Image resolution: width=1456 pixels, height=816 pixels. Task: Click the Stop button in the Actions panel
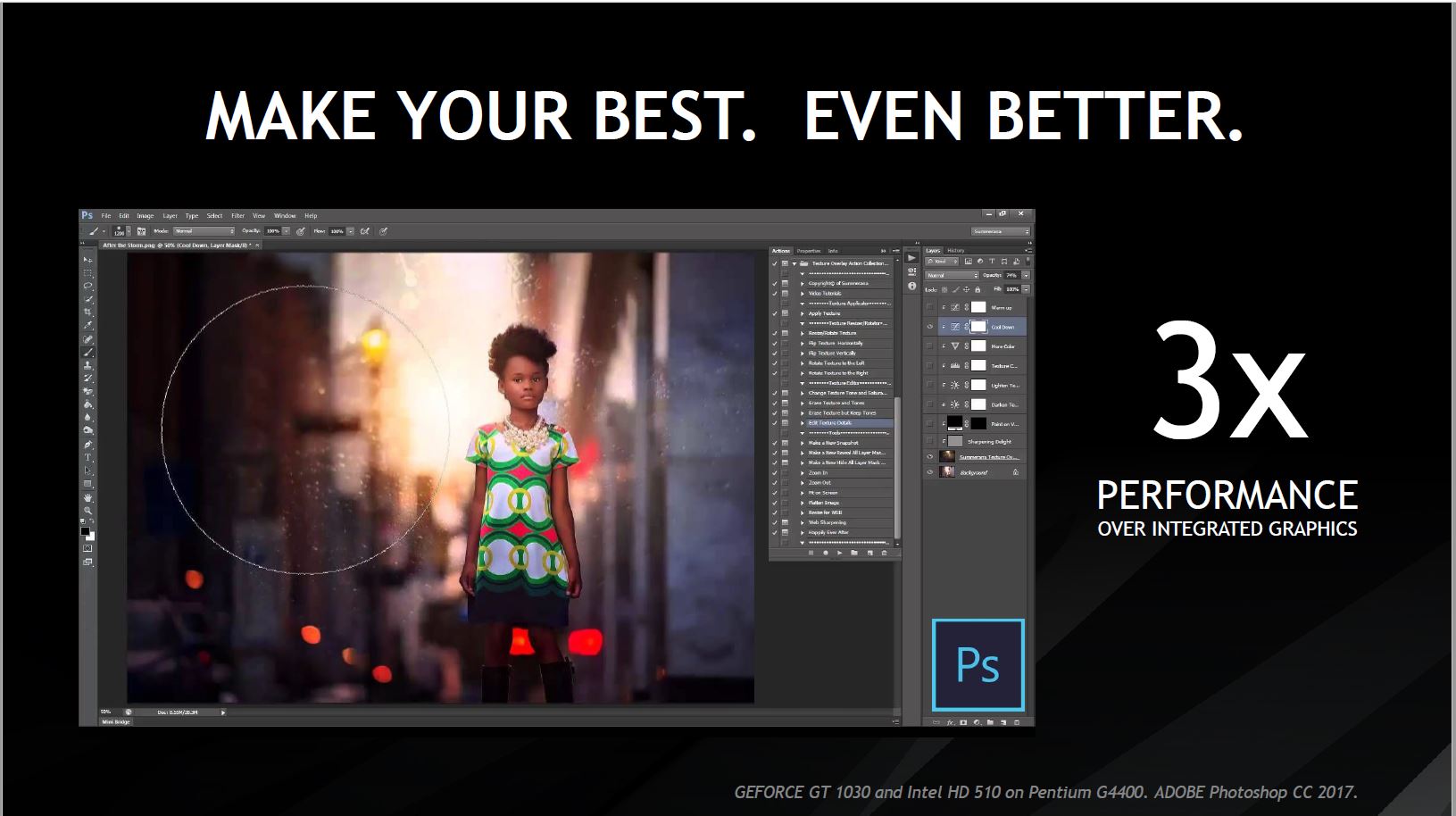click(x=811, y=553)
